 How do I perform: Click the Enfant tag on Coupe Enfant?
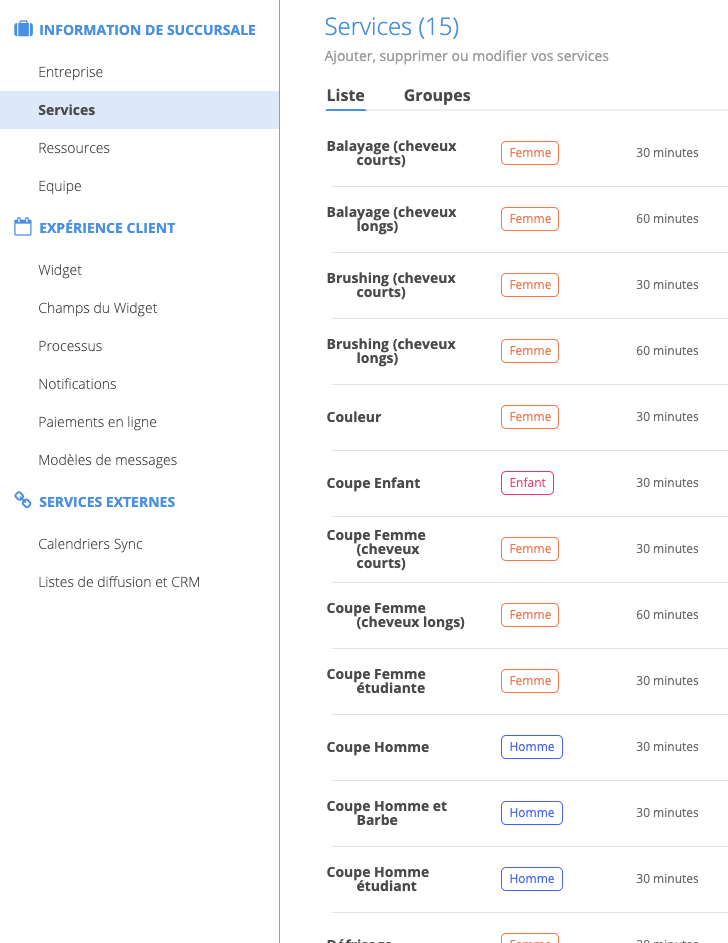(x=527, y=483)
